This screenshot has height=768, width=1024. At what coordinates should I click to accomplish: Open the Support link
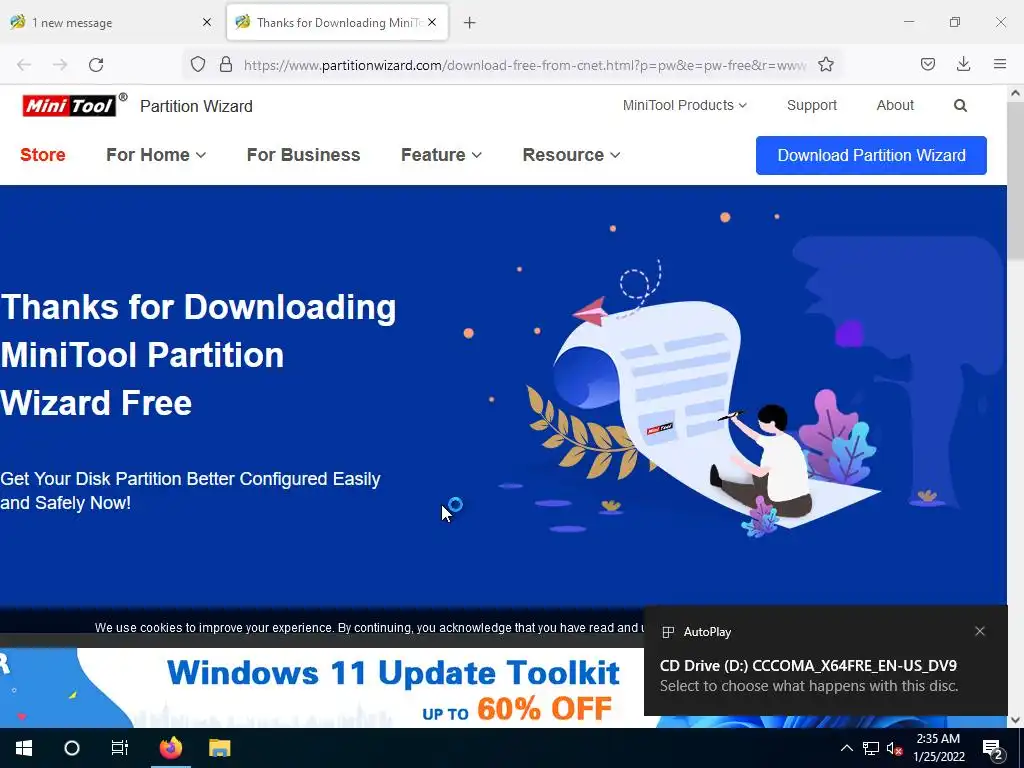point(812,105)
